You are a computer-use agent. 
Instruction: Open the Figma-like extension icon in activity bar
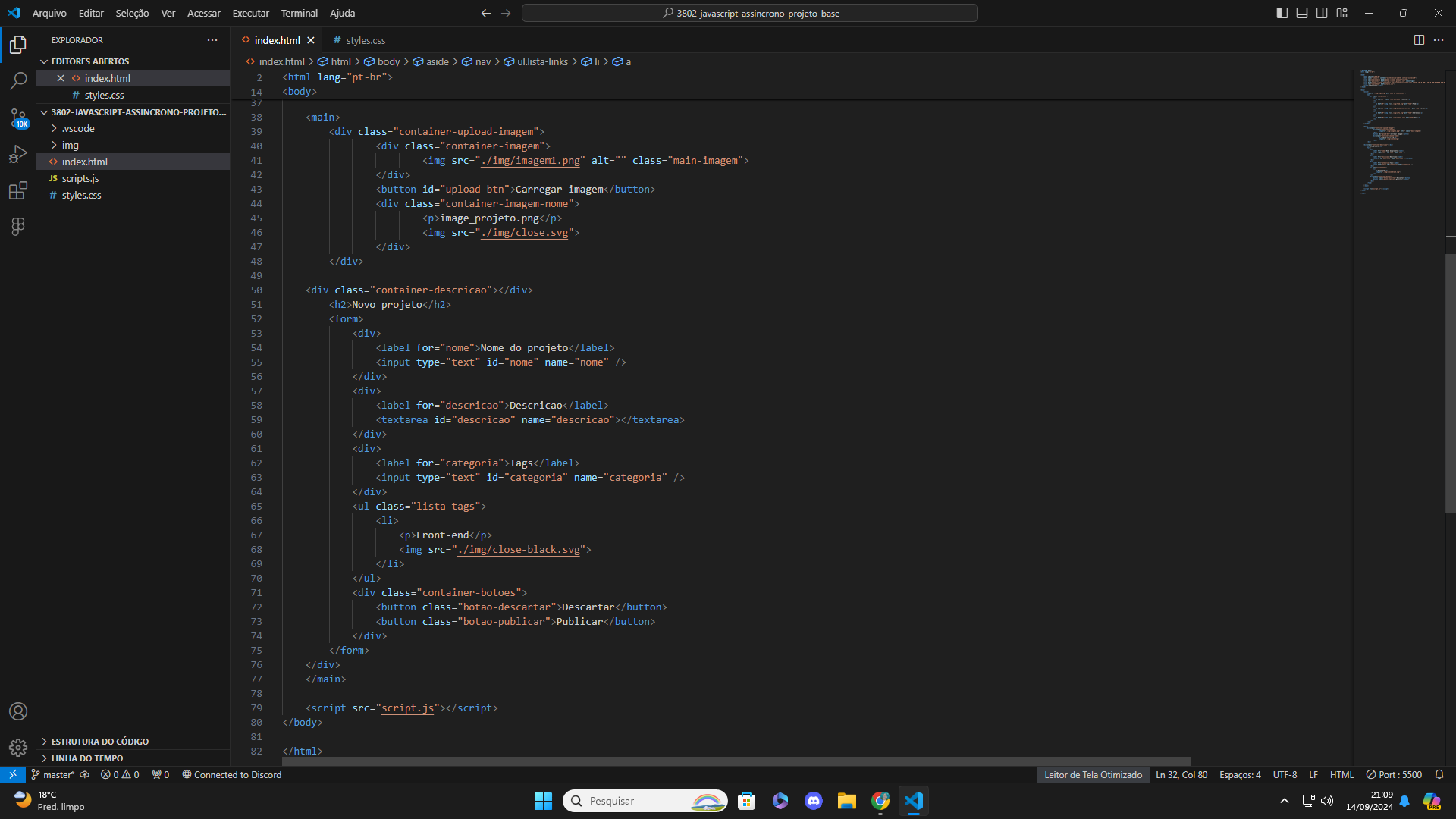(x=18, y=226)
